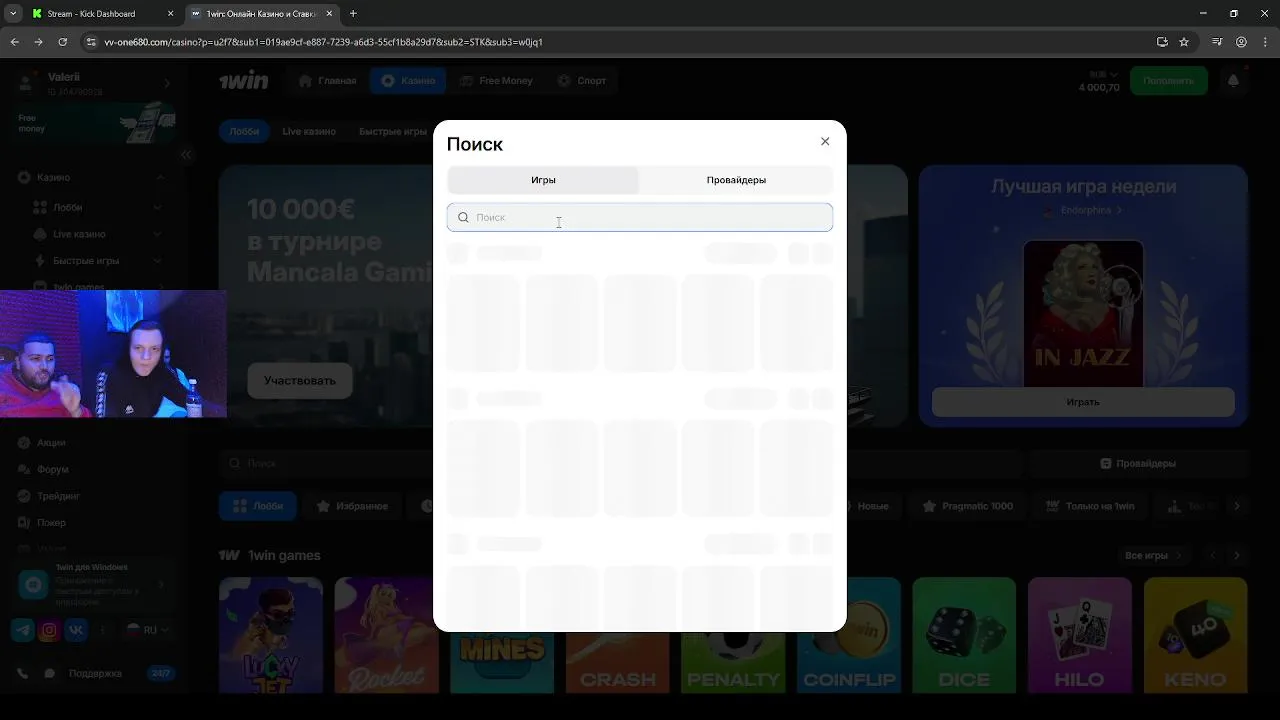Open Поддержка support chat
The height and width of the screenshot is (720, 1280).
[x=95, y=674]
